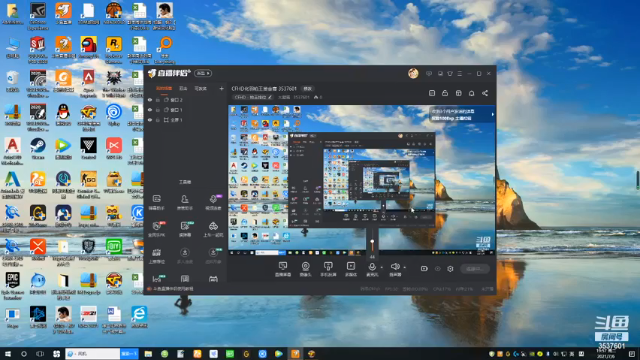Open stream settings with the gear icon

(x=450, y=269)
